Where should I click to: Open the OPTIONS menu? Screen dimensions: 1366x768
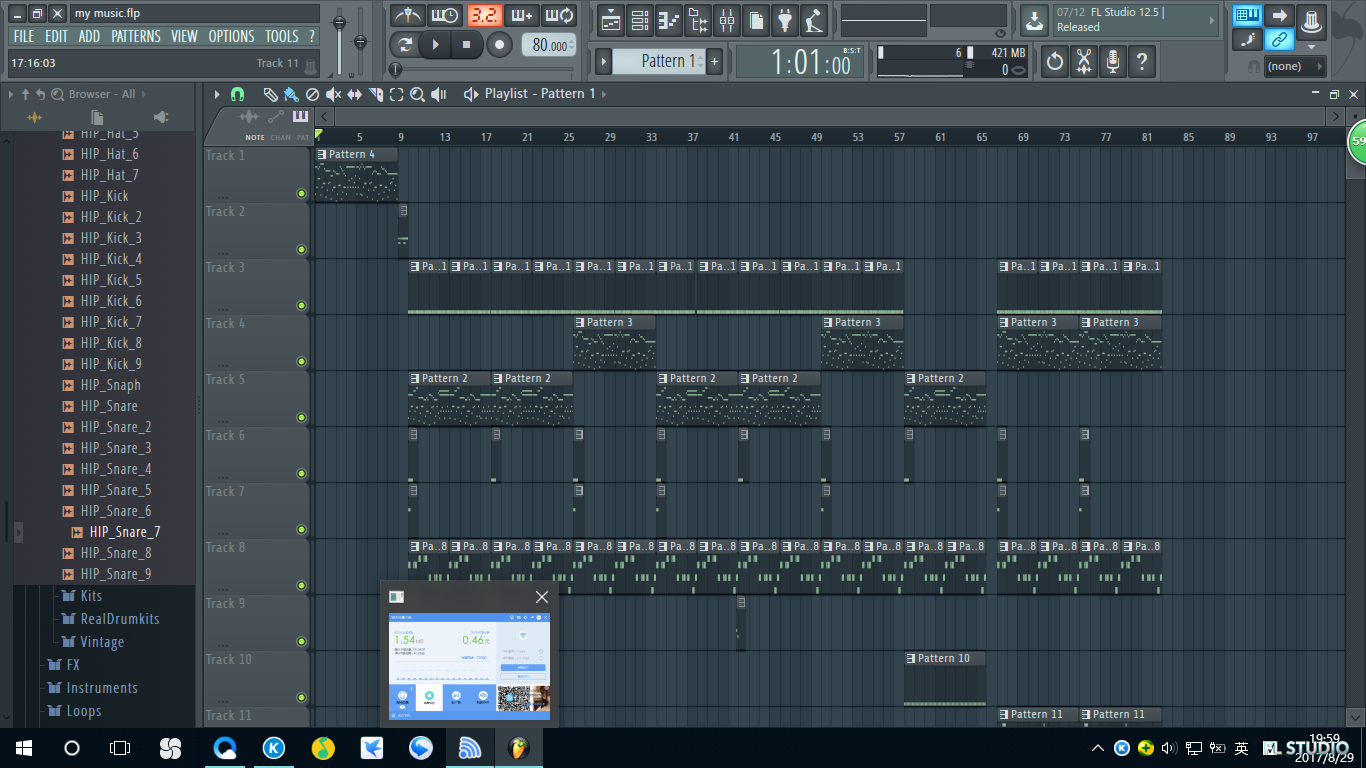(x=231, y=36)
